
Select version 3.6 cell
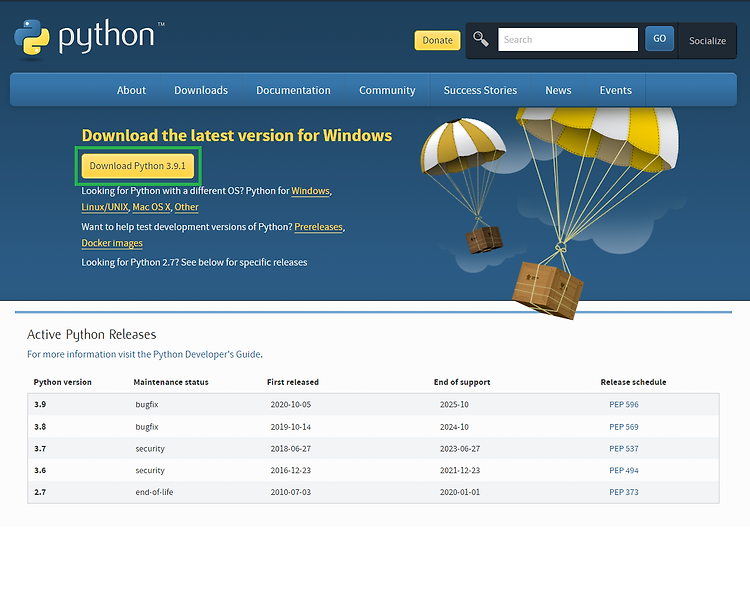click(x=40, y=471)
